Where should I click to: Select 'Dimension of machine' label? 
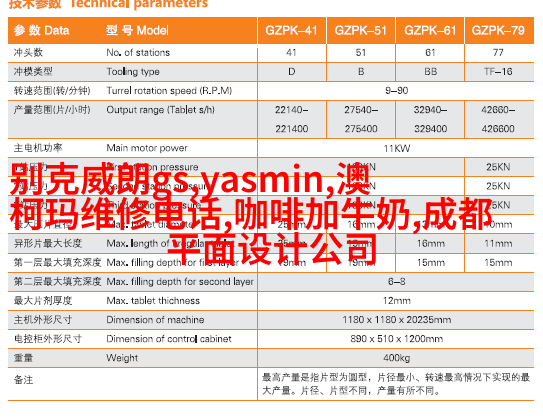pos(155,320)
